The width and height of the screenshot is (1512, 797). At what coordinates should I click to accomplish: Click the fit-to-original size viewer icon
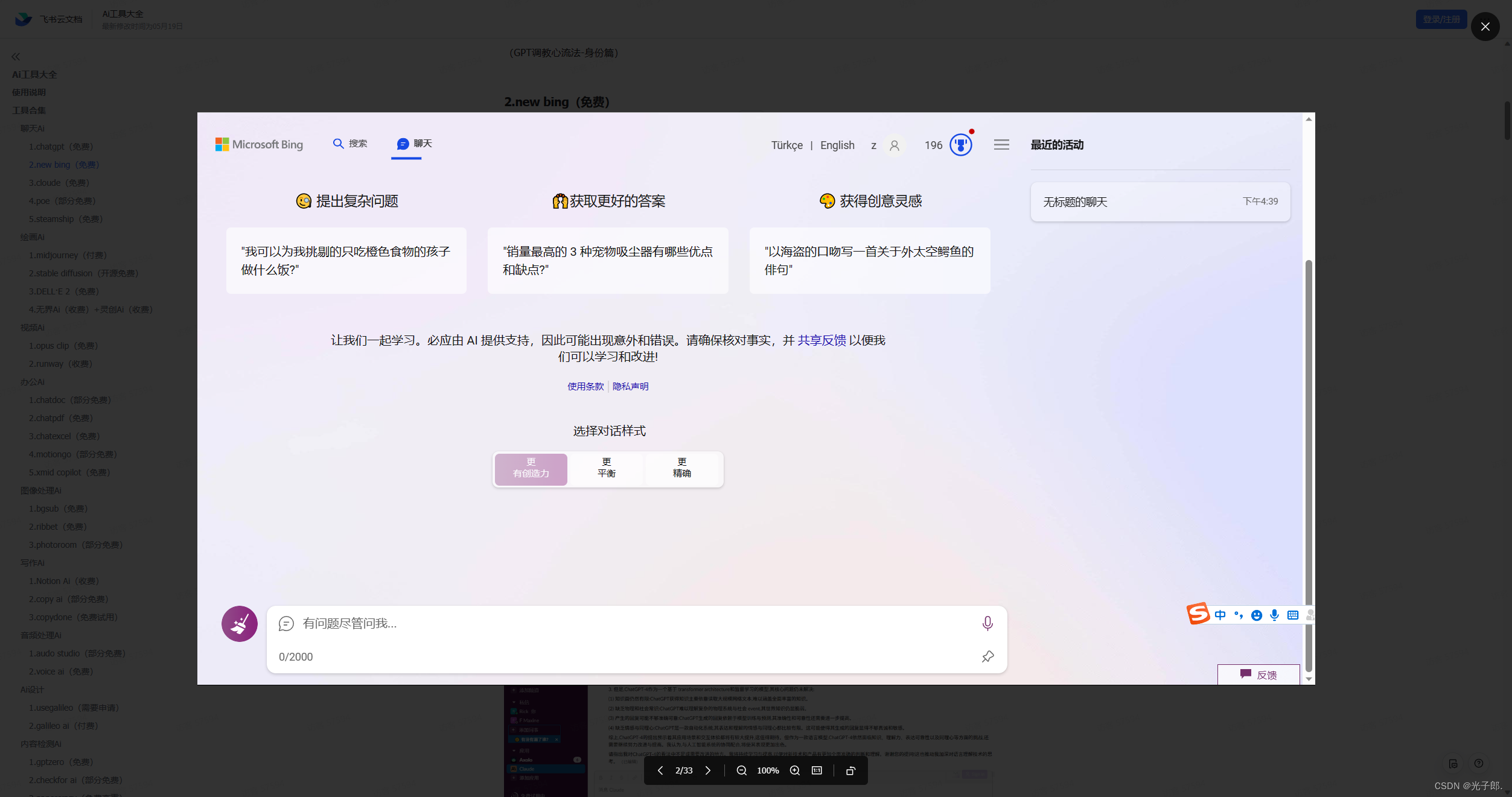pyautogui.click(x=817, y=770)
